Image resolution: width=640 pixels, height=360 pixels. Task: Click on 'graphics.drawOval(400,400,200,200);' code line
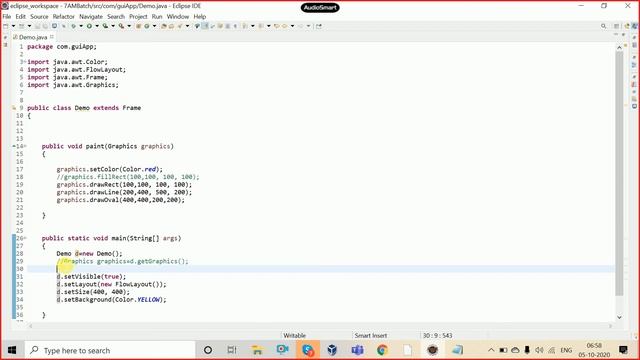(x=120, y=200)
